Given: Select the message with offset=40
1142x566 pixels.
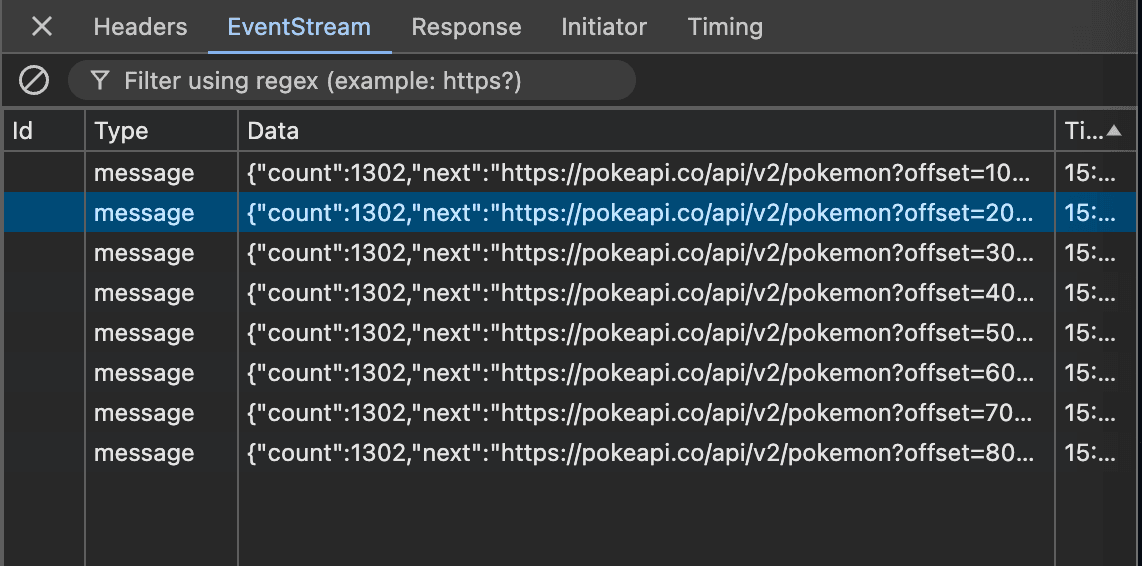Looking at the screenshot, I should 570,293.
